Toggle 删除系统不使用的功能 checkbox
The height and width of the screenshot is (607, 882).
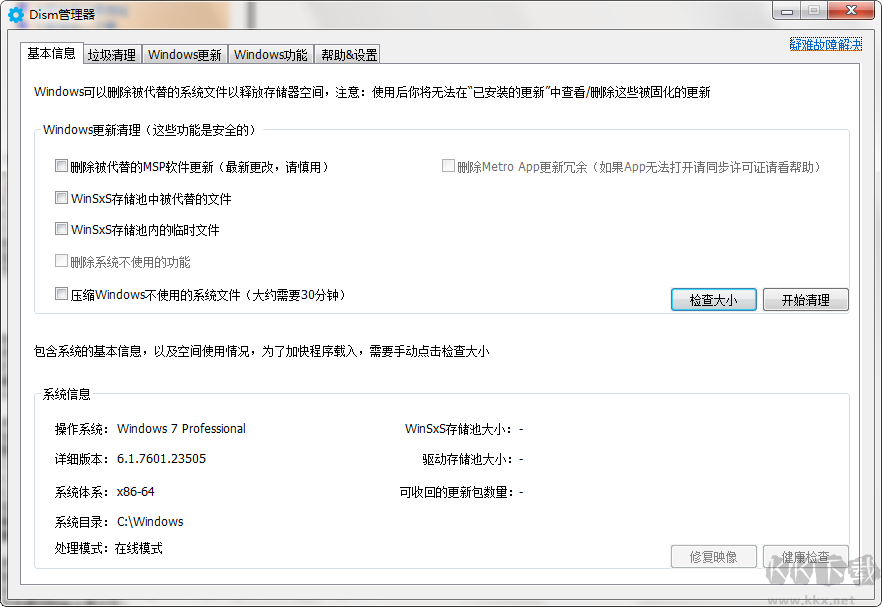[x=61, y=262]
